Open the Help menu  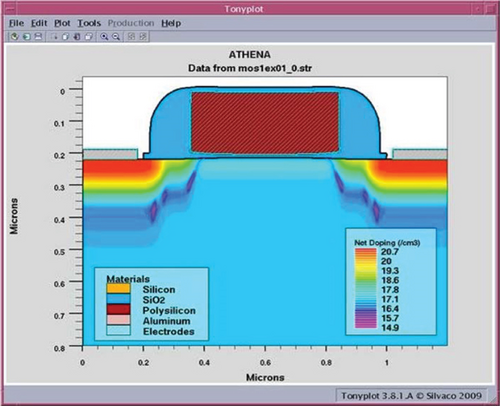[171, 23]
